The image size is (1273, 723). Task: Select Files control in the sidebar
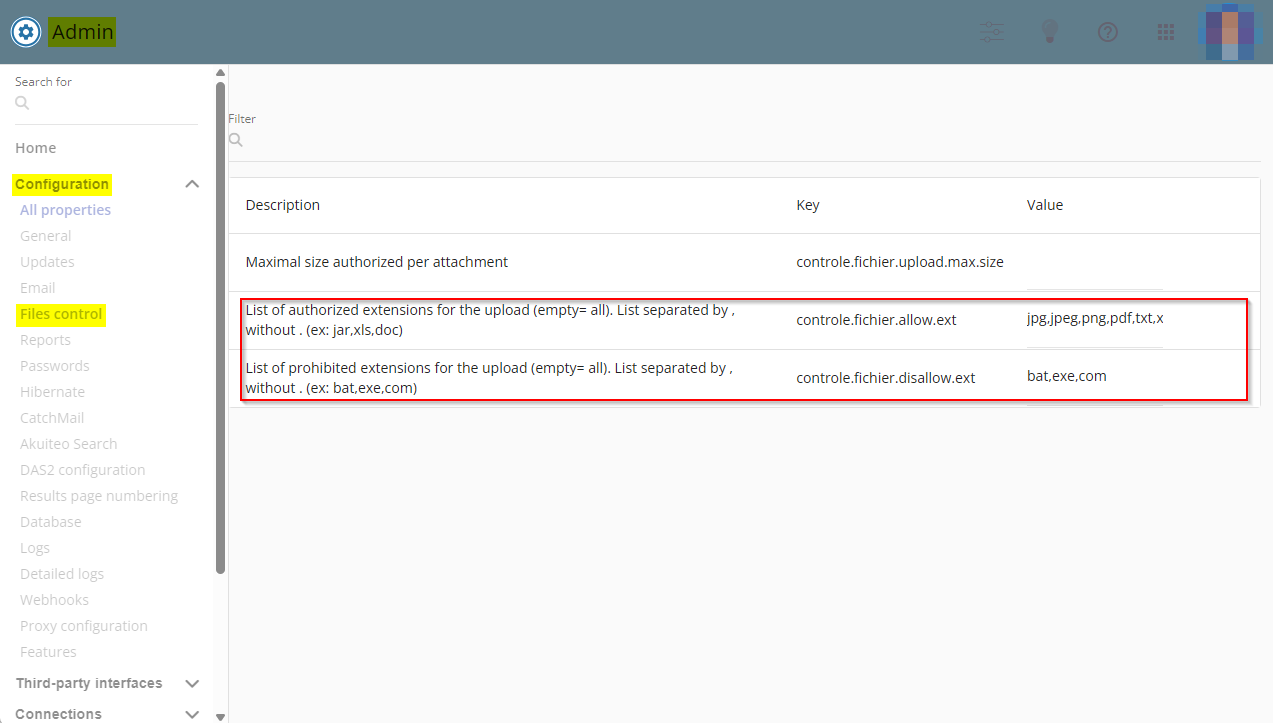(x=61, y=314)
